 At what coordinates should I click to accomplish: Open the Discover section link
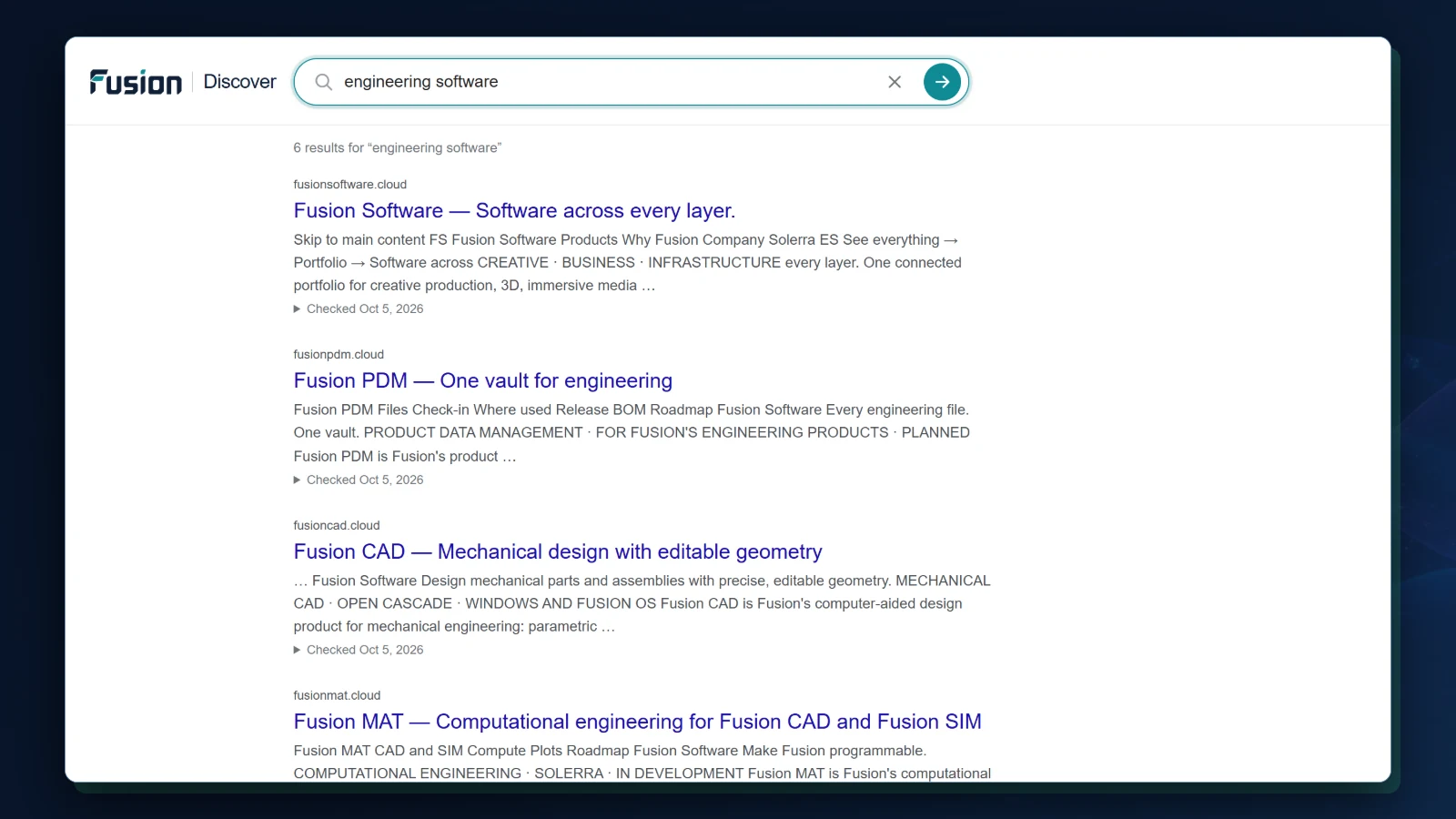point(239,82)
